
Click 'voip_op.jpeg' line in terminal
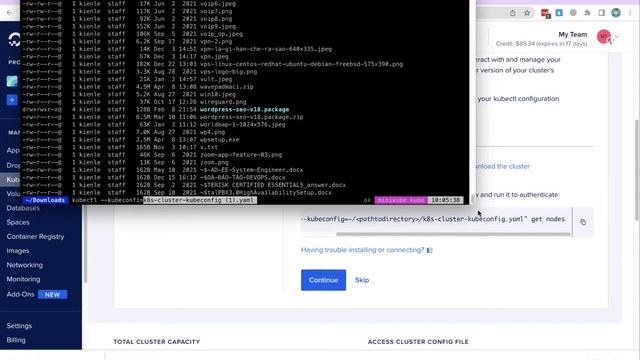pyautogui.click(x=221, y=34)
